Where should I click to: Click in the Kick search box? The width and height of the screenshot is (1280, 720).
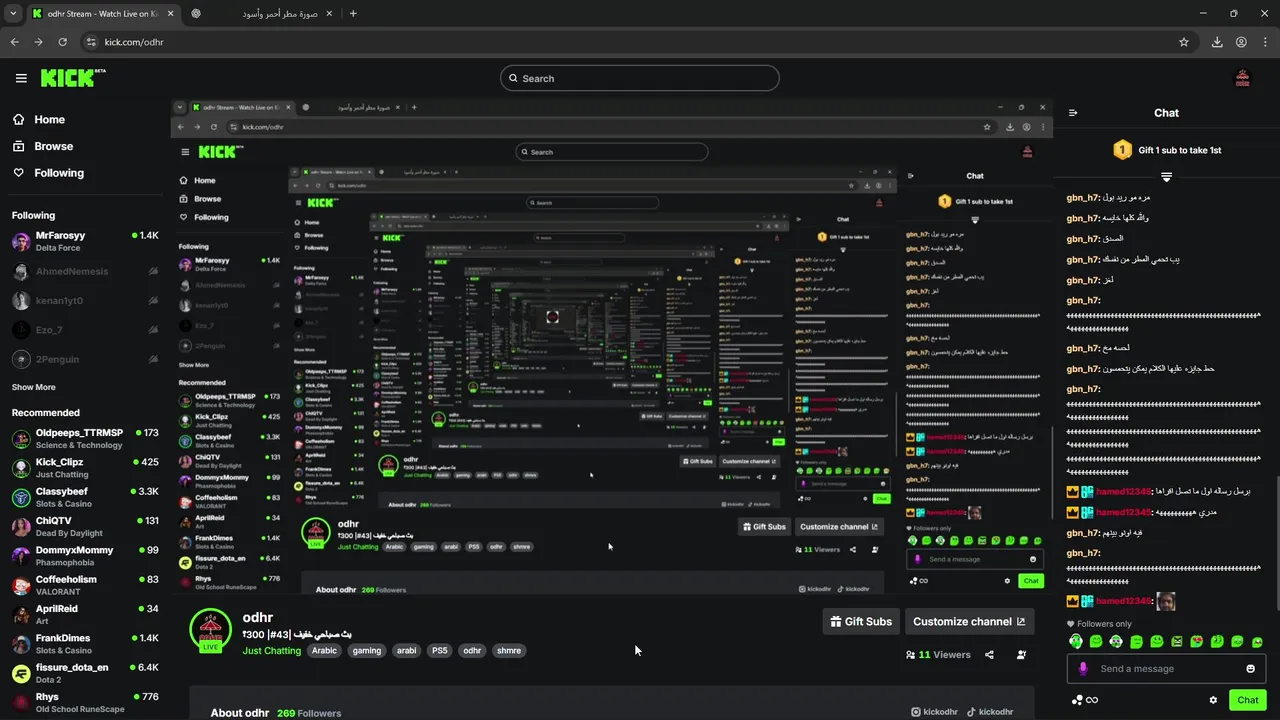[x=640, y=78]
